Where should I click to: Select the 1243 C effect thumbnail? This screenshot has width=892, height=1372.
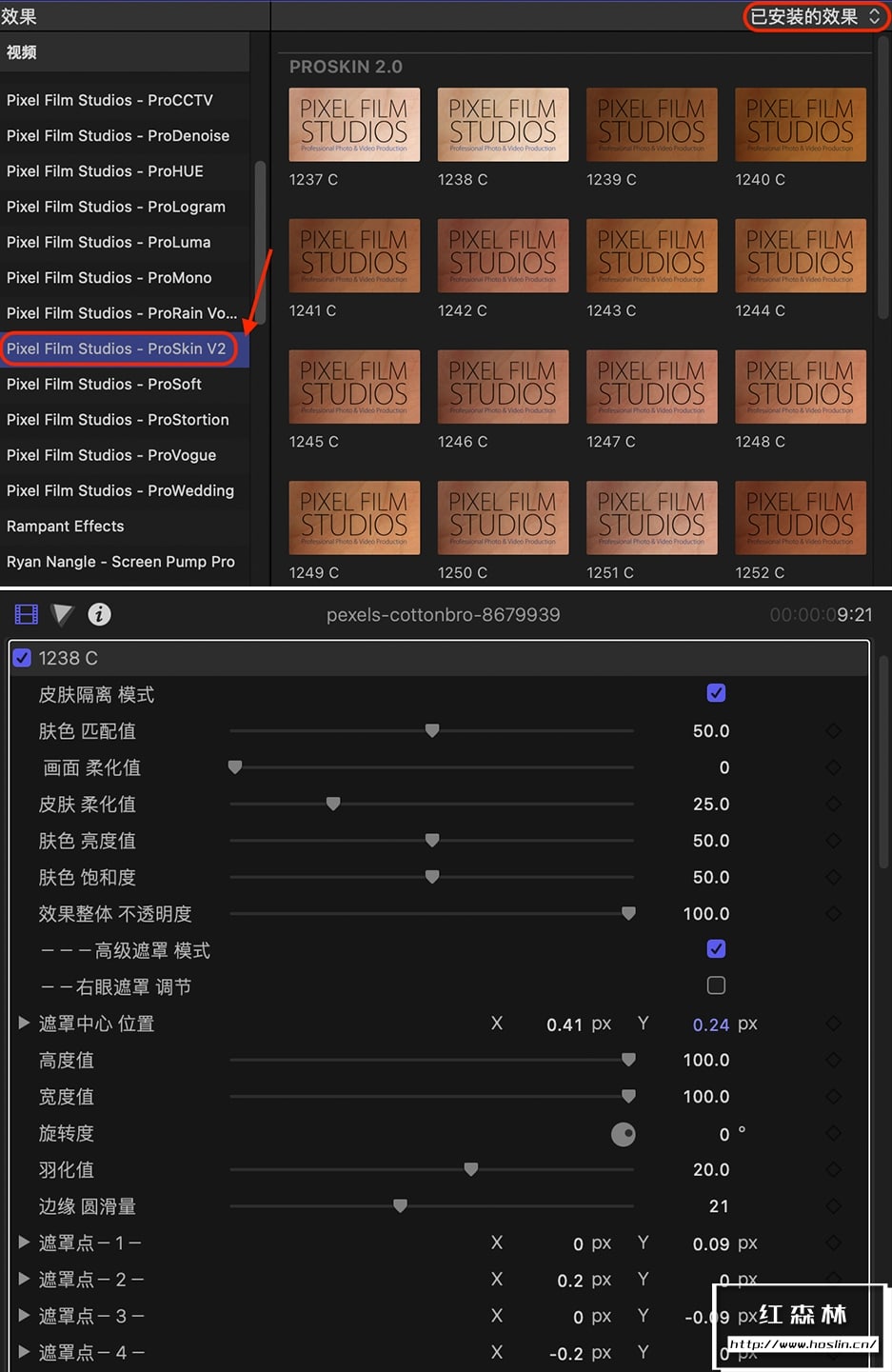[652, 256]
